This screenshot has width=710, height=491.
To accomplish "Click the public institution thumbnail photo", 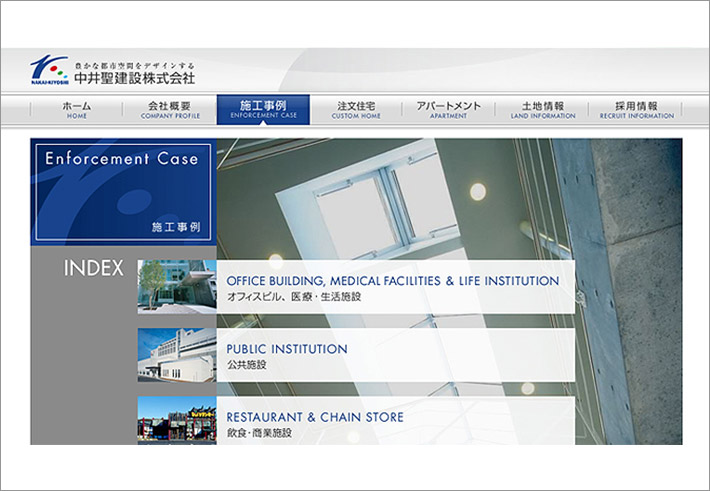I will pos(176,355).
